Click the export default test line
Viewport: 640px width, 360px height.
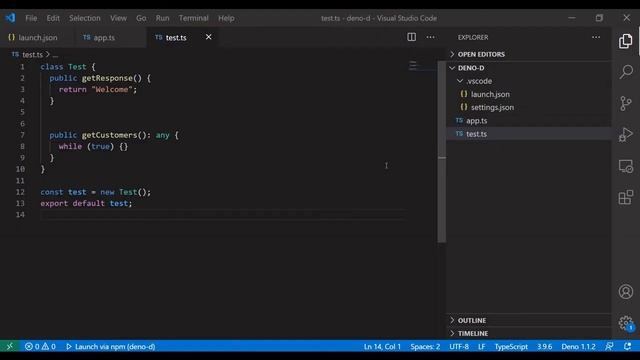click(86, 203)
